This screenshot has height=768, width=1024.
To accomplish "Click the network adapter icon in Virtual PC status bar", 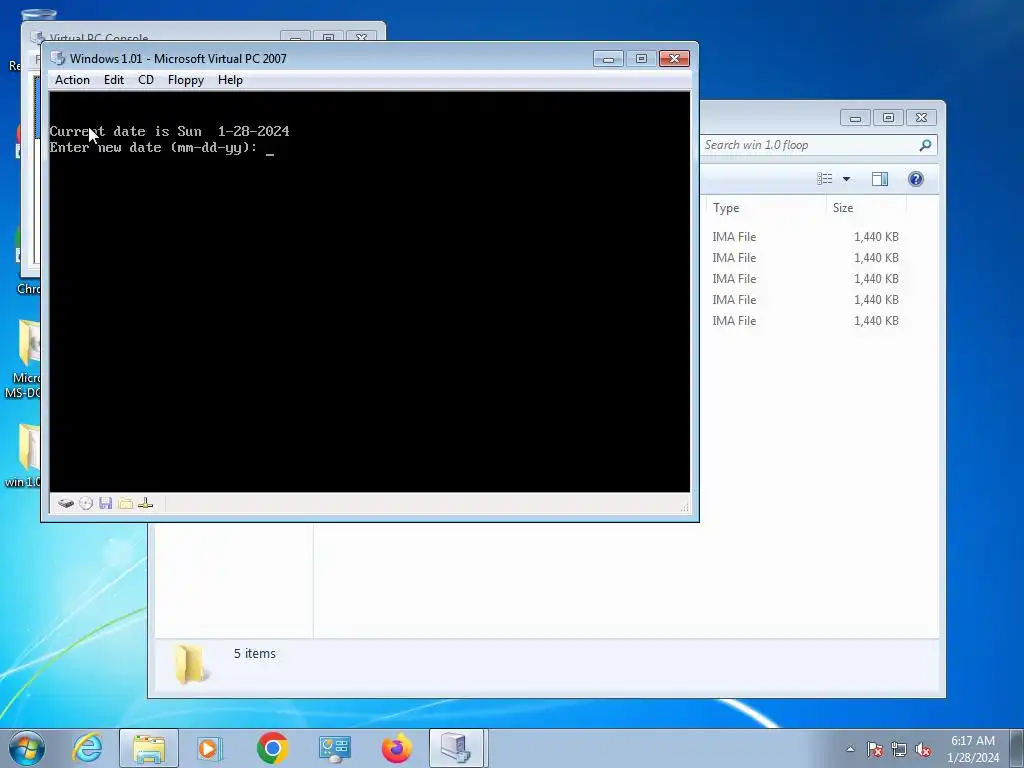I will click(x=146, y=504).
